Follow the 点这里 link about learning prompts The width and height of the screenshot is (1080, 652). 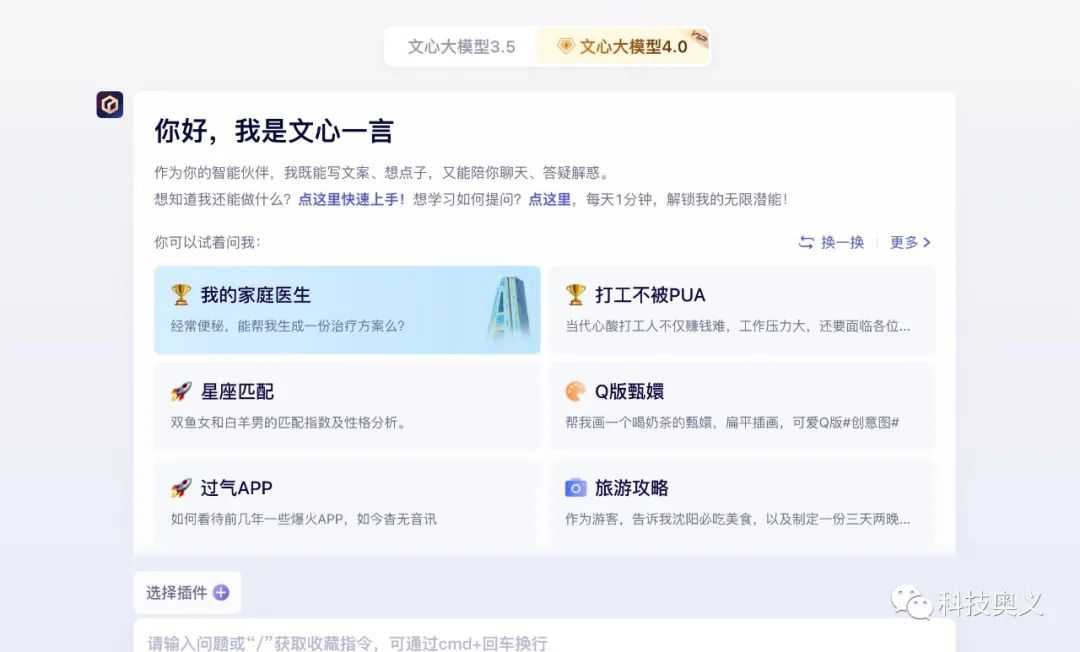coord(550,199)
